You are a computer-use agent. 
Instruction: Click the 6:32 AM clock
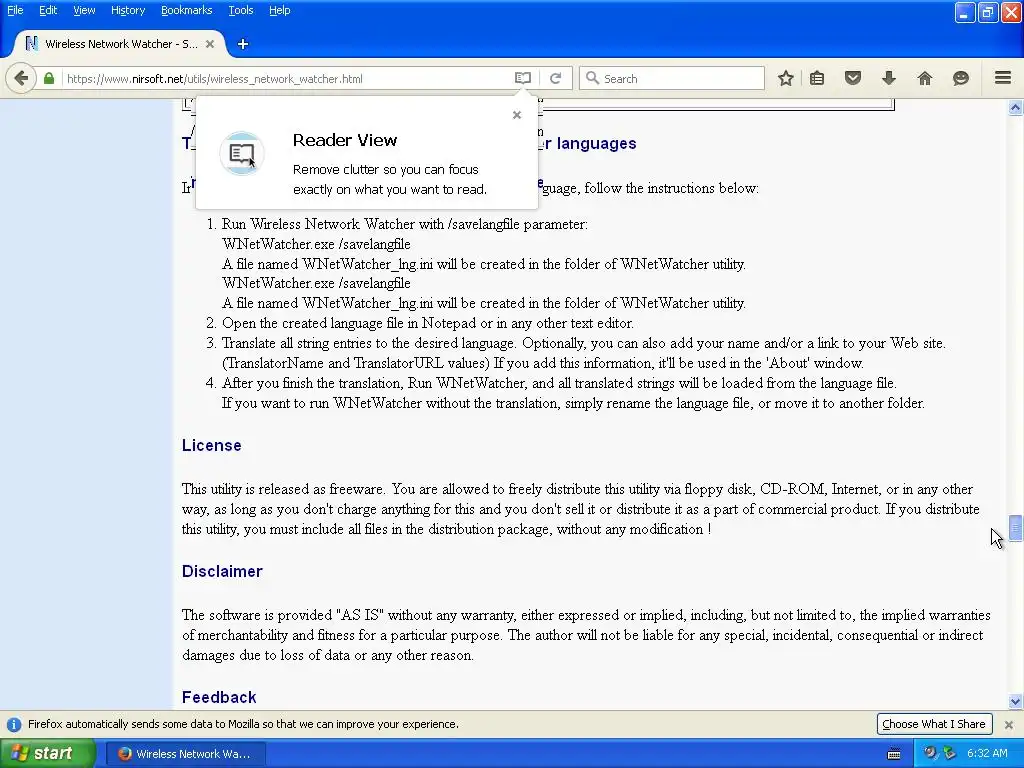point(987,753)
